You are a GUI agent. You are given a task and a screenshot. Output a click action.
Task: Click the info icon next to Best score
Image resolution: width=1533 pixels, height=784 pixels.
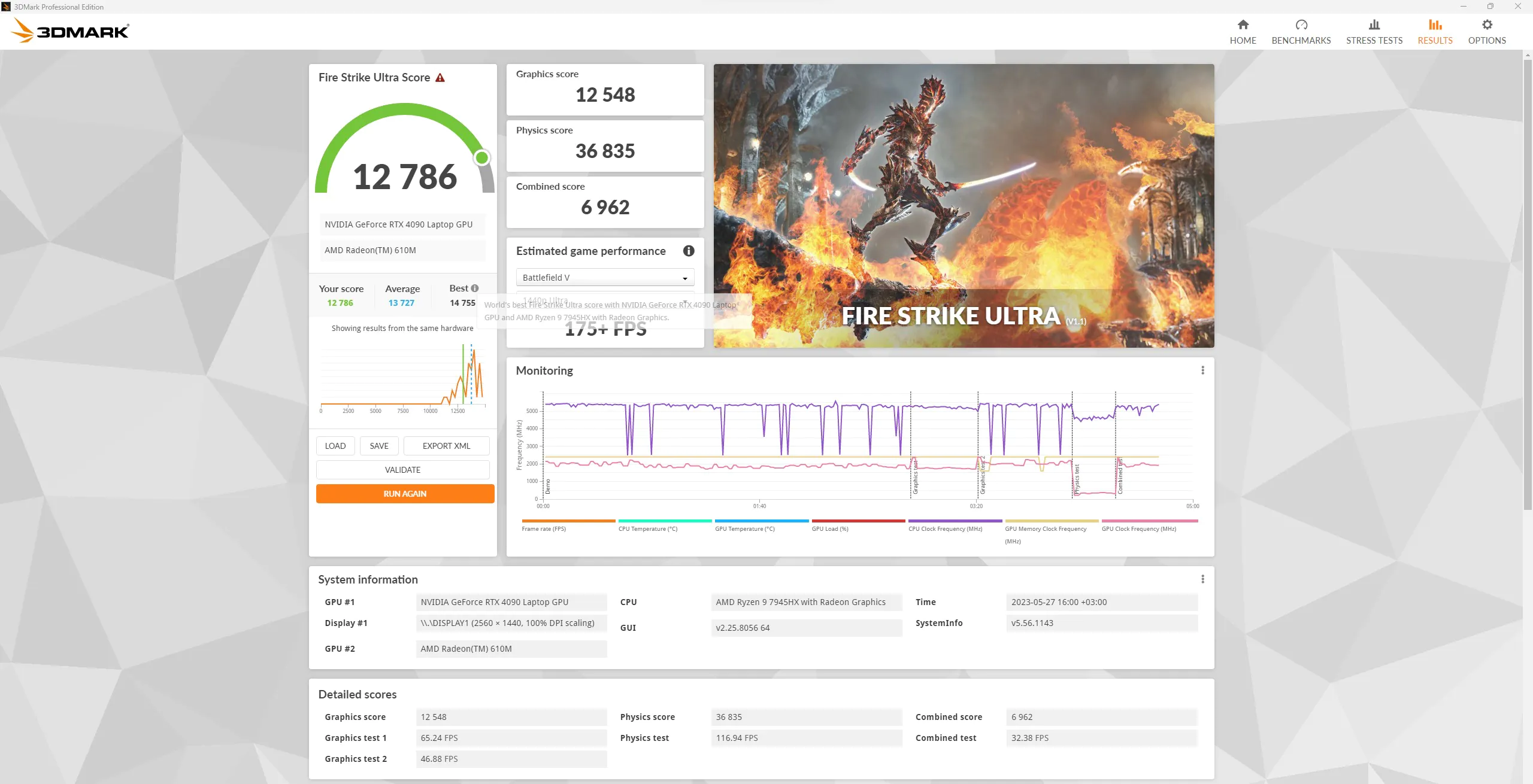point(474,288)
